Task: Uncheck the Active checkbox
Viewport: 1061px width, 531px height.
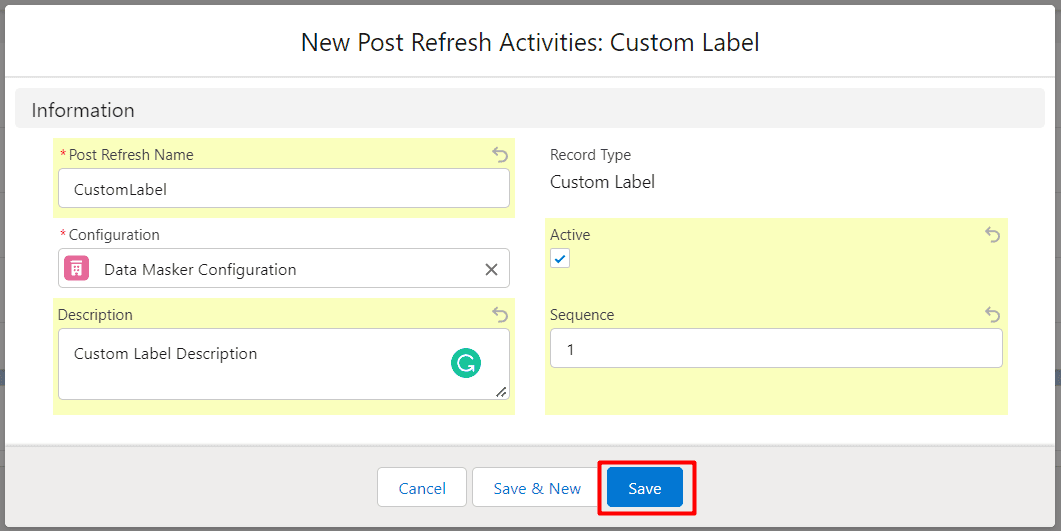Action: click(x=560, y=259)
